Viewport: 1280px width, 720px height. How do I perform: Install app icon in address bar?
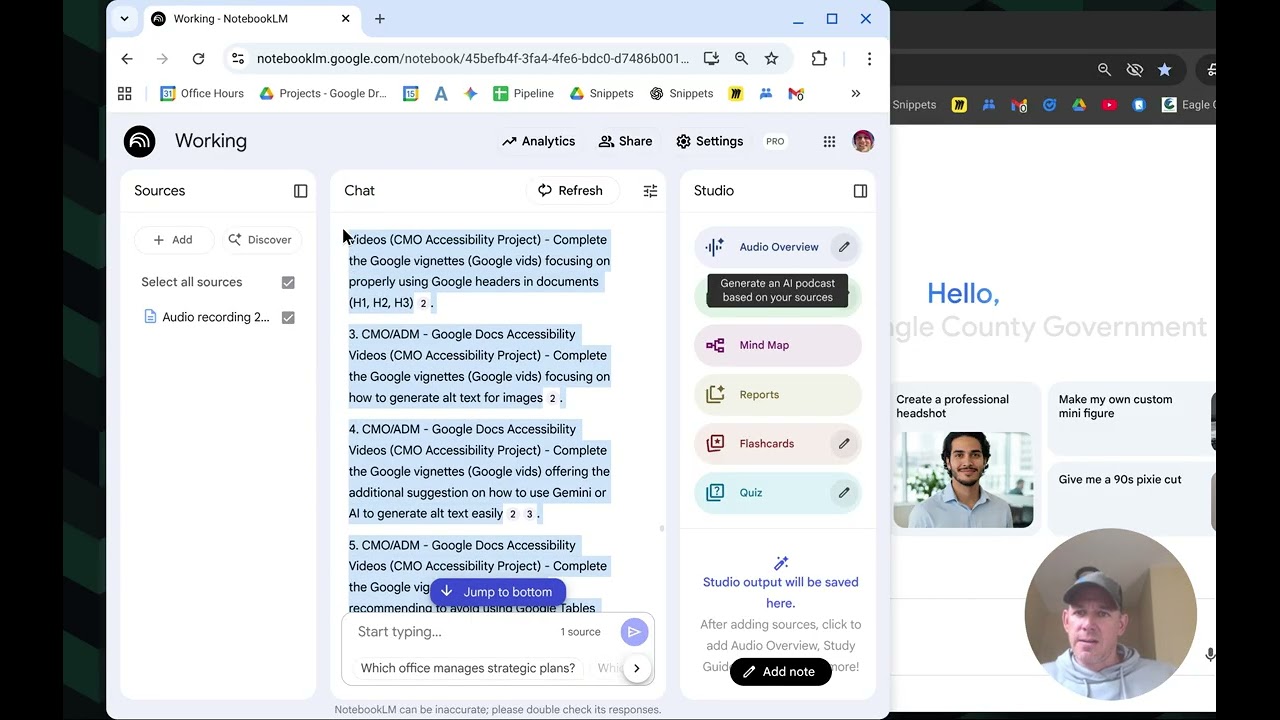[711, 59]
